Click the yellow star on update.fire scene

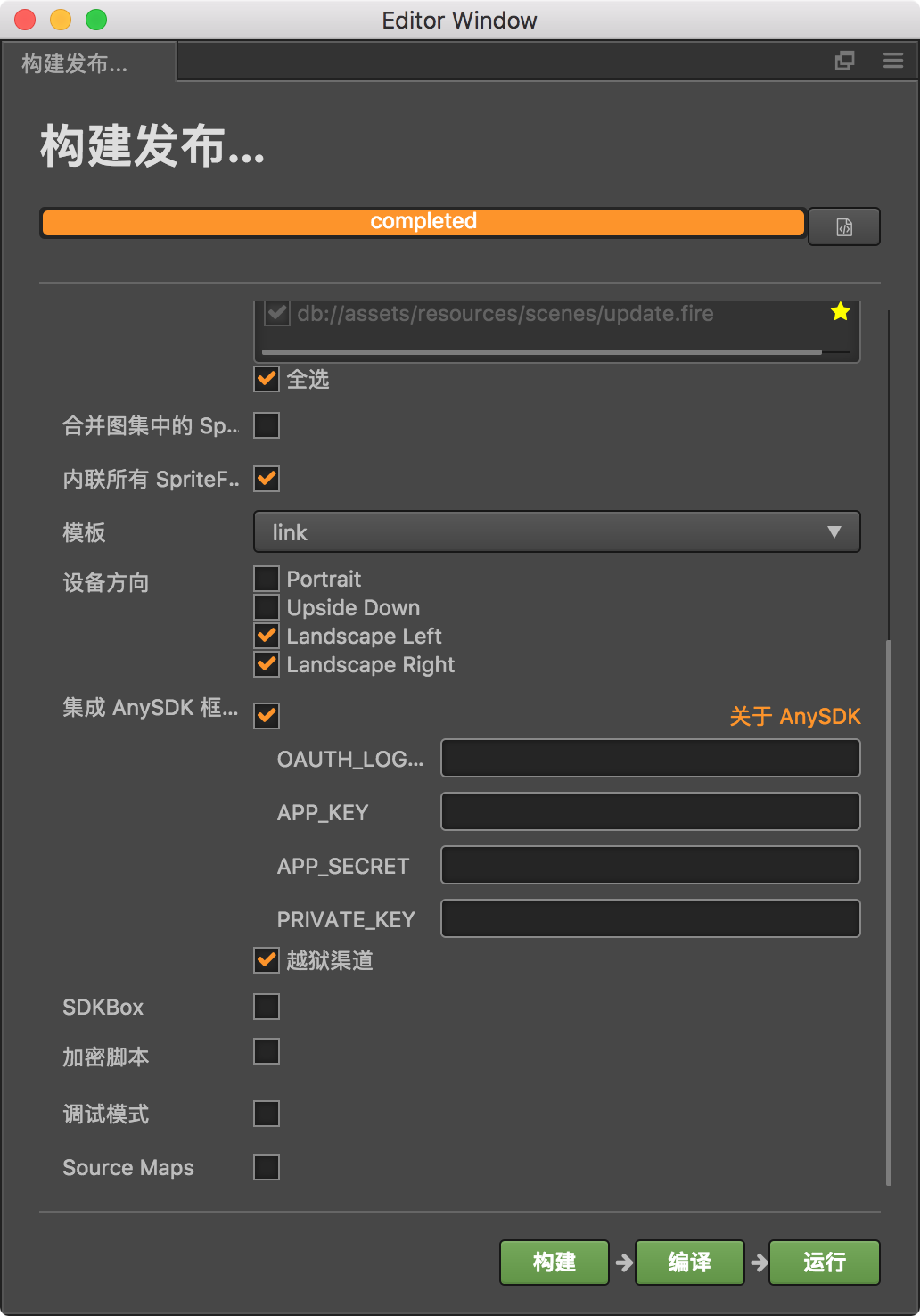[840, 312]
